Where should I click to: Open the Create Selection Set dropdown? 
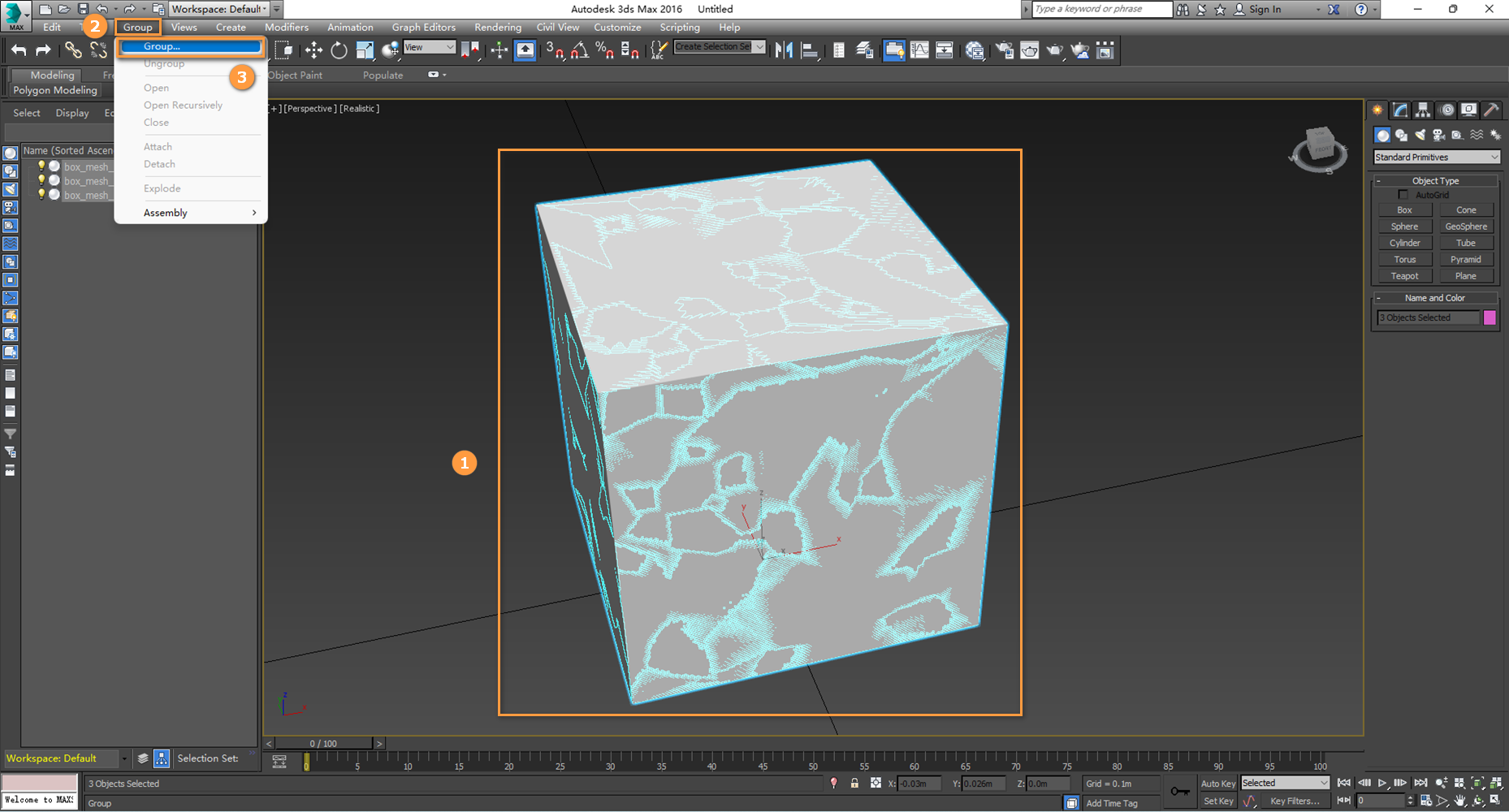click(x=720, y=47)
